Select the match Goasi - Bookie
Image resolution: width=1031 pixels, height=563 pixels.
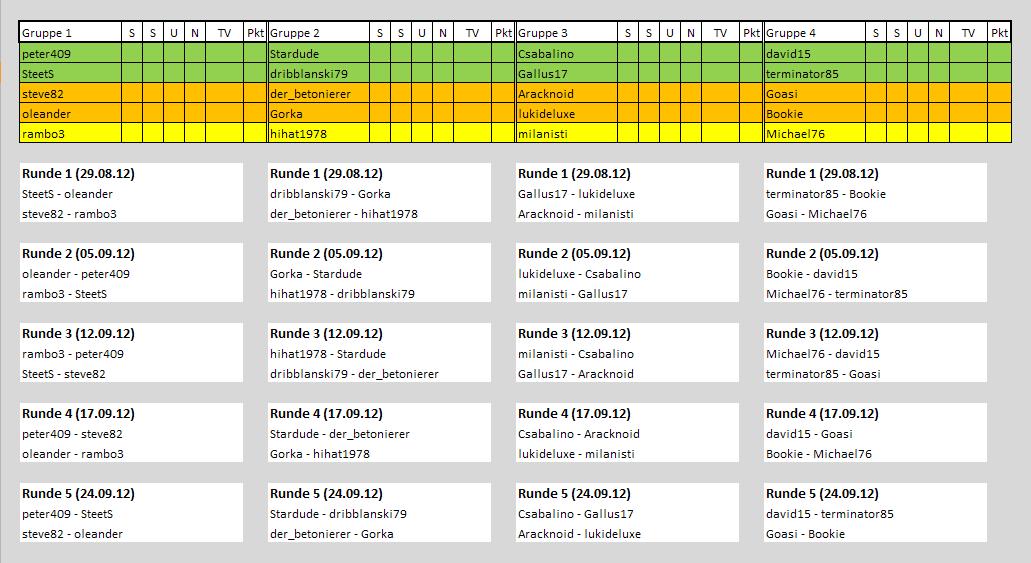coord(805,534)
